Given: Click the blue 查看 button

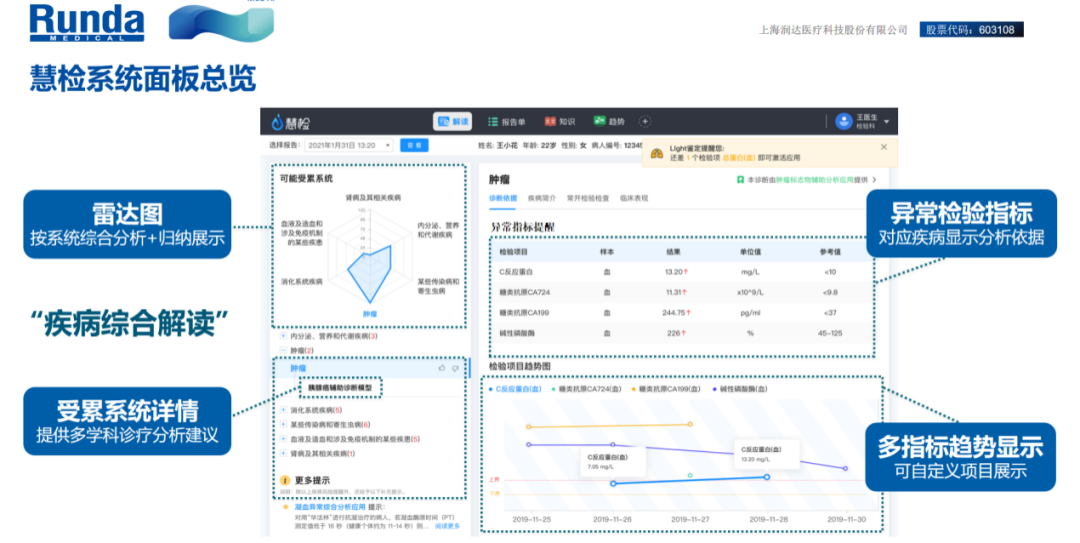Looking at the screenshot, I should 411,145.
